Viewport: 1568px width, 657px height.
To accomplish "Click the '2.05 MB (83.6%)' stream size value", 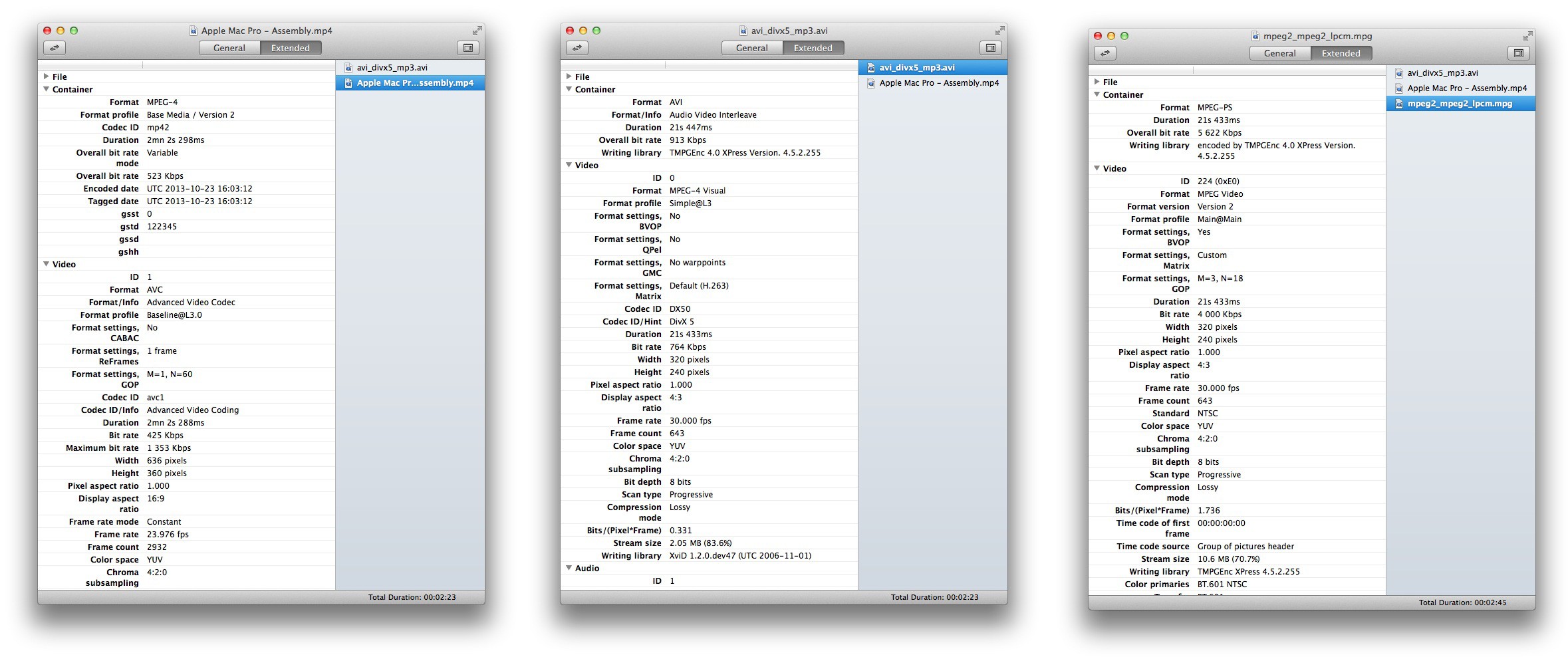I will coord(700,543).
